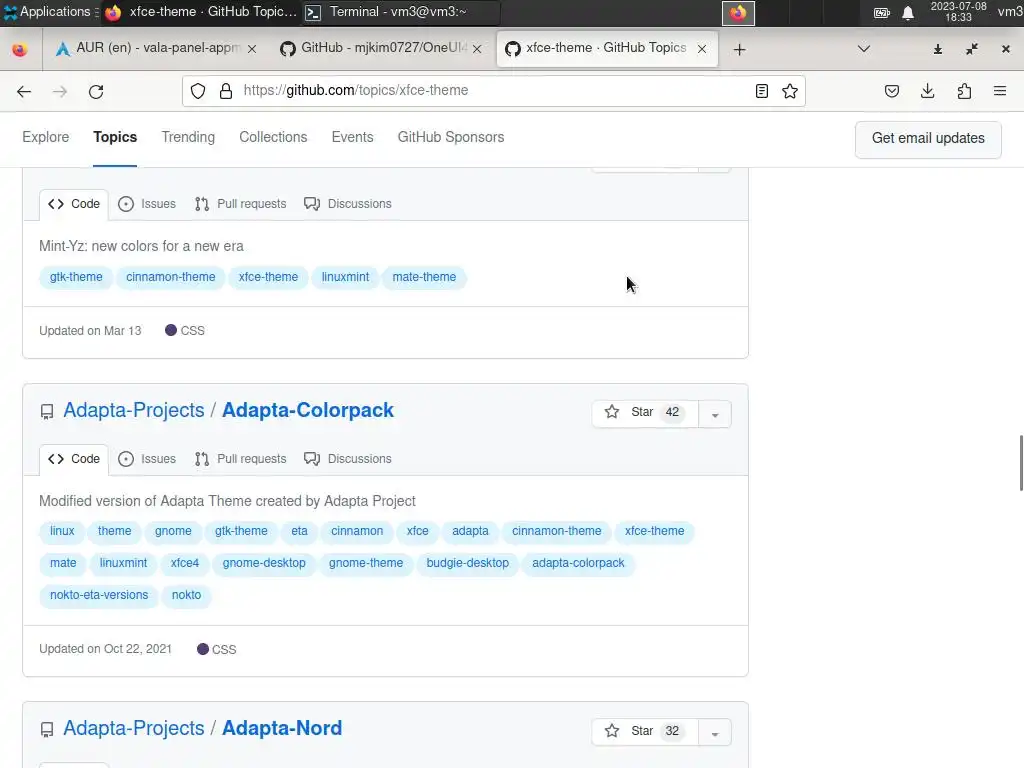Open the extensions puzzle icon
Viewport: 1024px width, 768px height.
(964, 91)
